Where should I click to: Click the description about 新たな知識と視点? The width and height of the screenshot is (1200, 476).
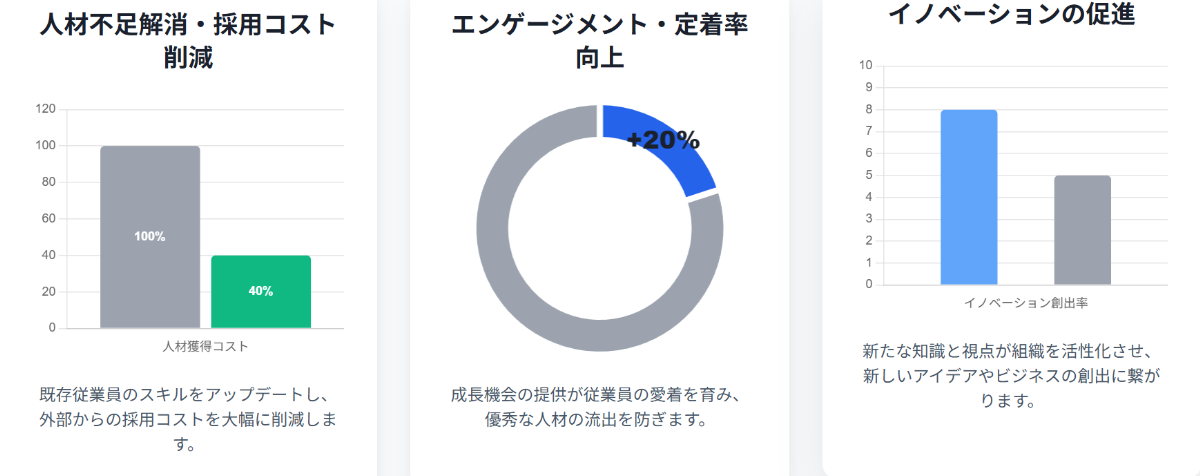point(1011,376)
